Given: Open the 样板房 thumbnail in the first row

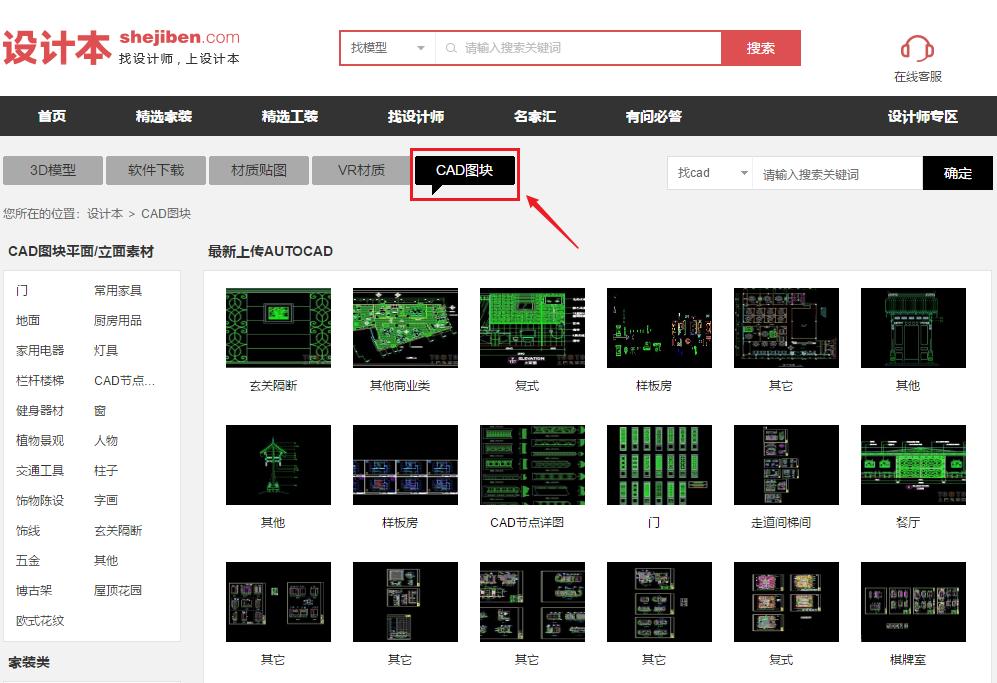Looking at the screenshot, I should point(658,327).
